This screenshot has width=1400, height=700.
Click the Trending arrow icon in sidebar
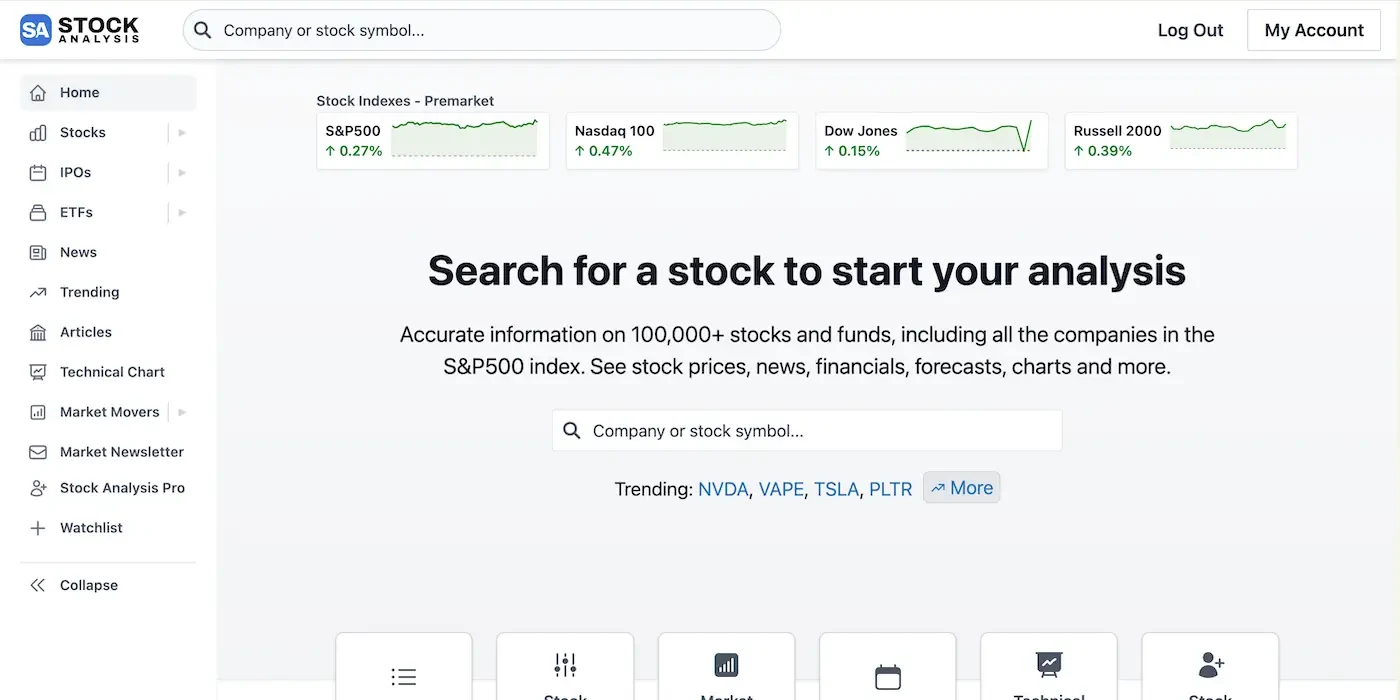38,293
